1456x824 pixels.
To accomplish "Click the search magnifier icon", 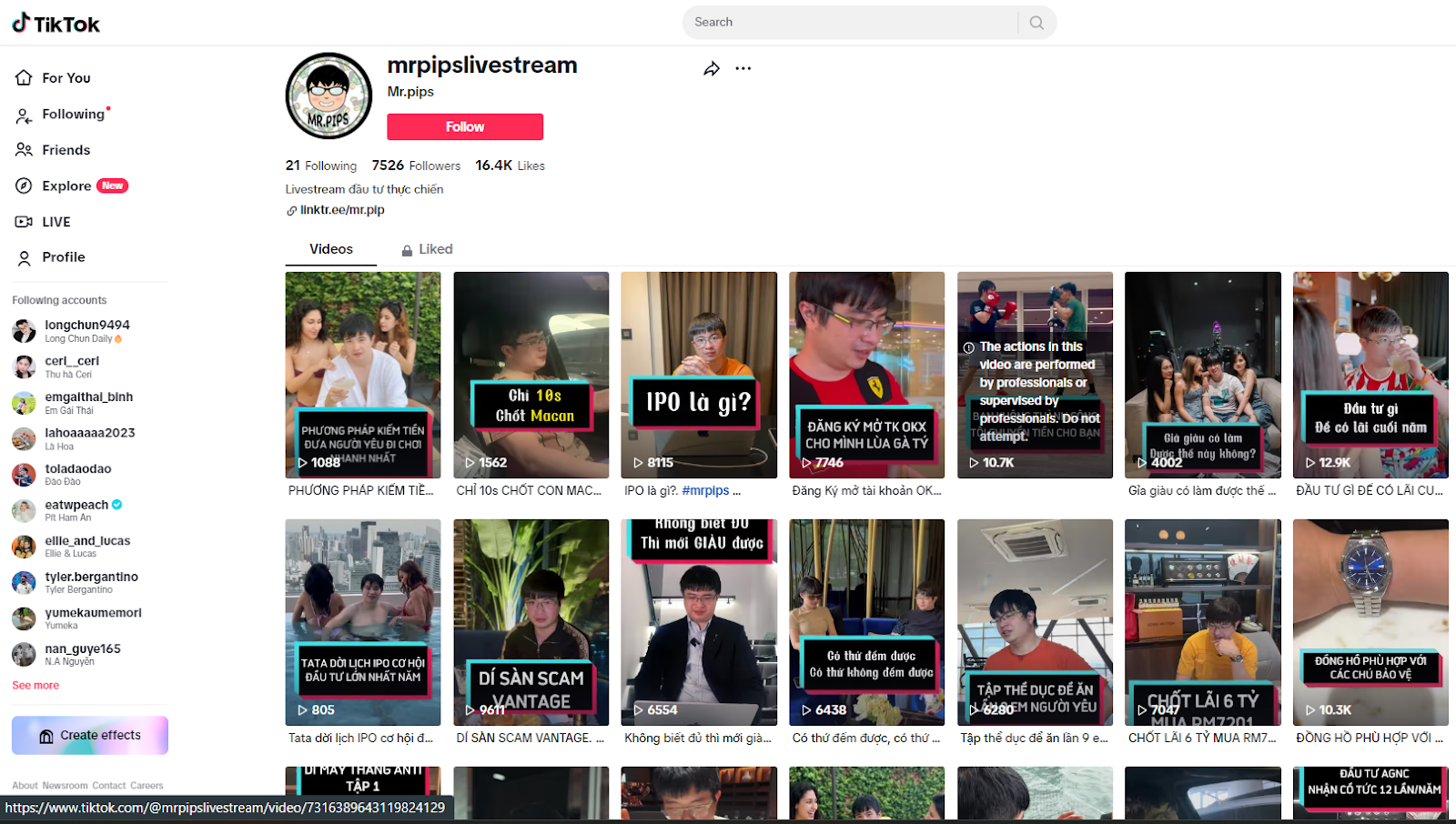I will [x=1036, y=23].
